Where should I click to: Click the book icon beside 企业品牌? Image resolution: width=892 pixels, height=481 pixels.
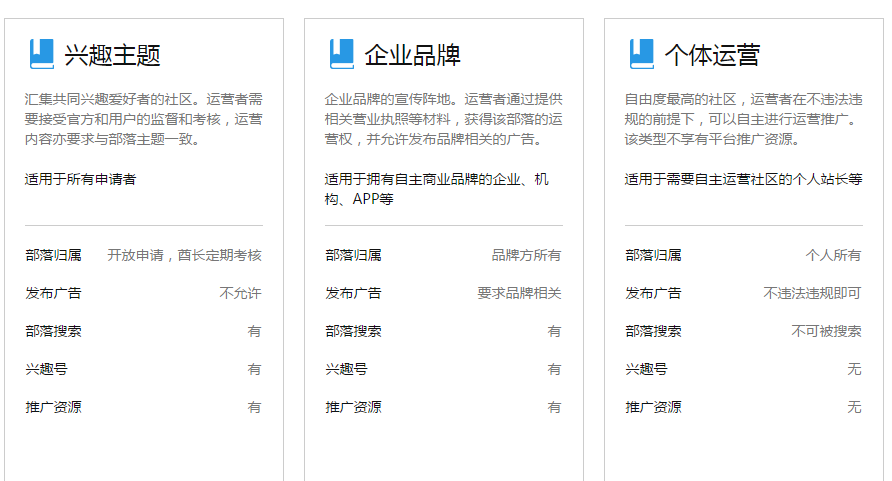(341, 54)
